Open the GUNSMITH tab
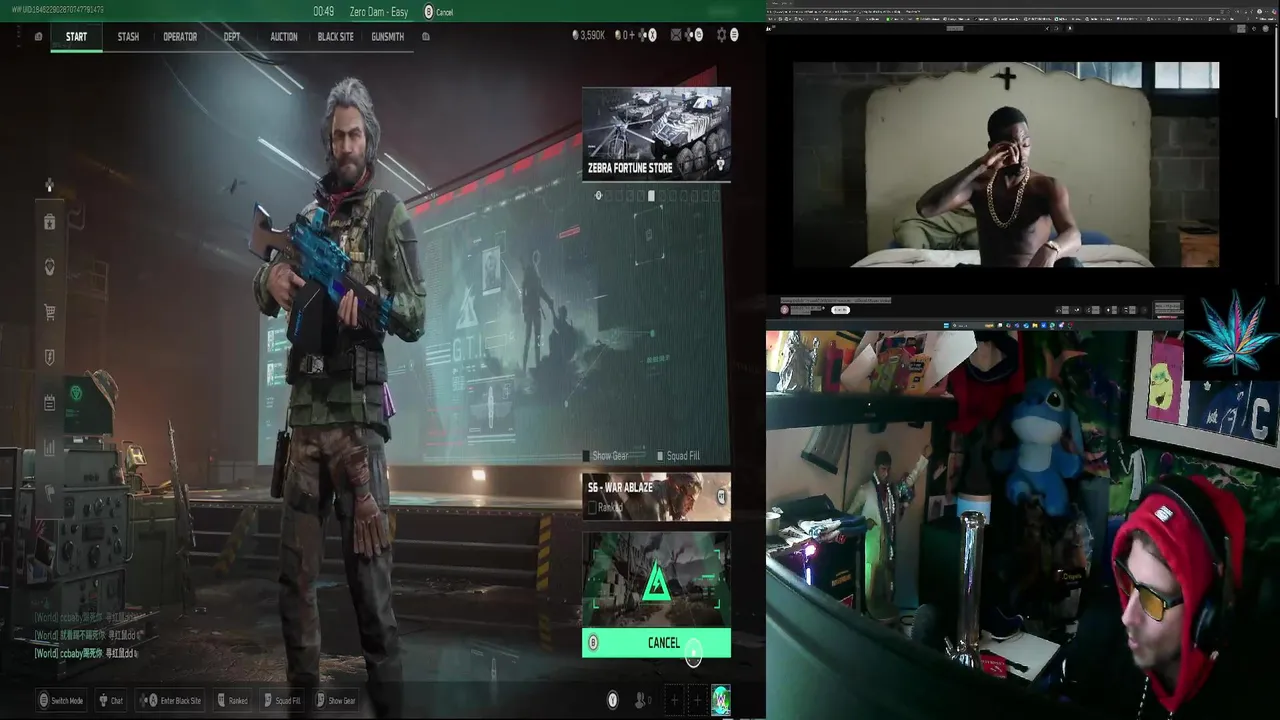The height and width of the screenshot is (720, 1280). click(x=387, y=37)
